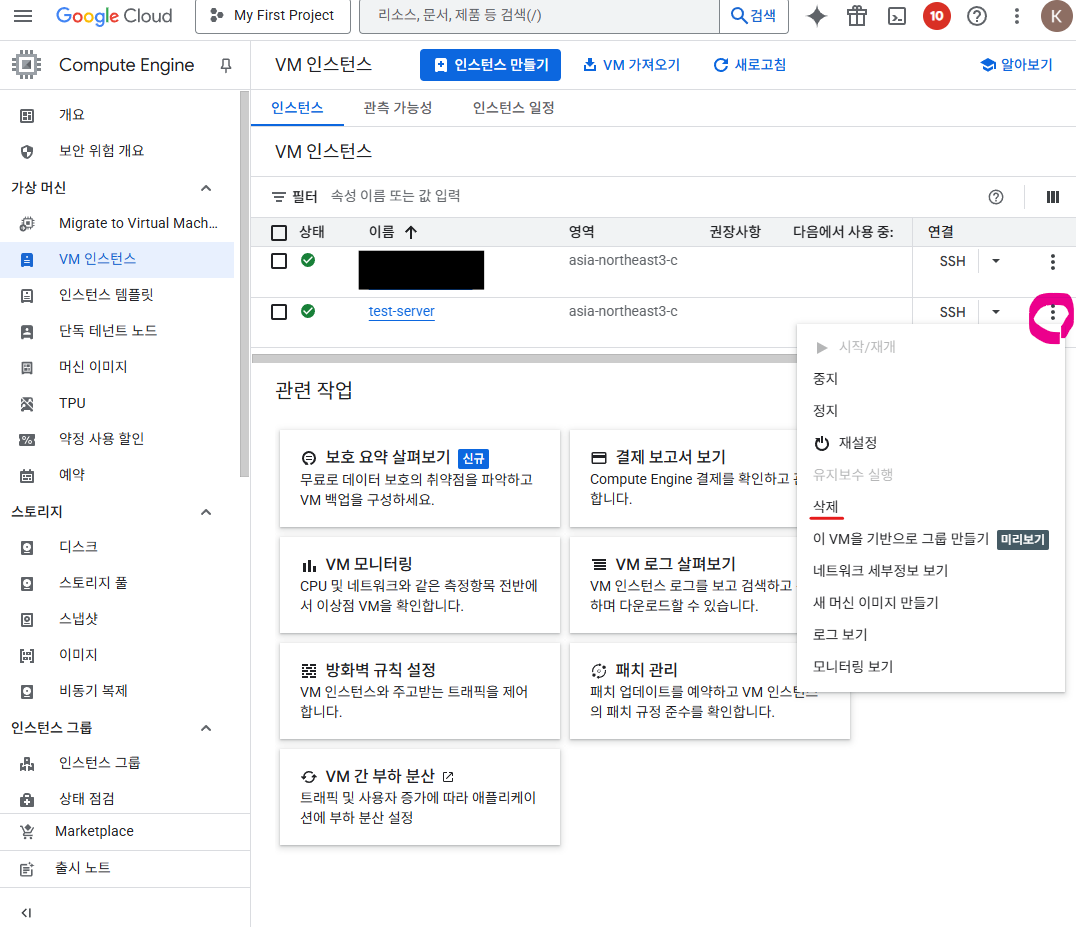Click the 알아보기 learn button
The height and width of the screenshot is (927, 1076).
[x=1017, y=65]
